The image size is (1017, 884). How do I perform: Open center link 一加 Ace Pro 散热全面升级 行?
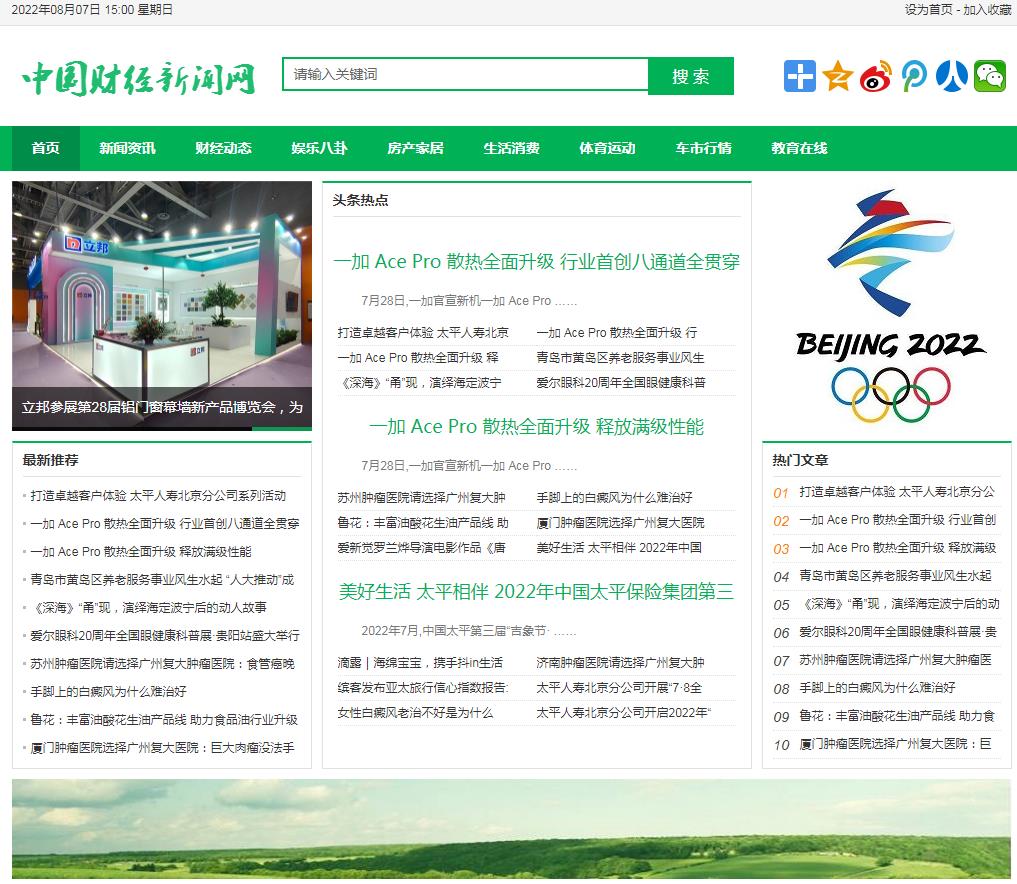(x=617, y=333)
